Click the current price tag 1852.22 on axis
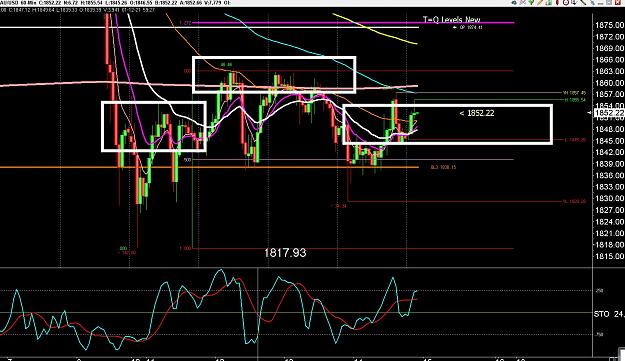 [609, 113]
